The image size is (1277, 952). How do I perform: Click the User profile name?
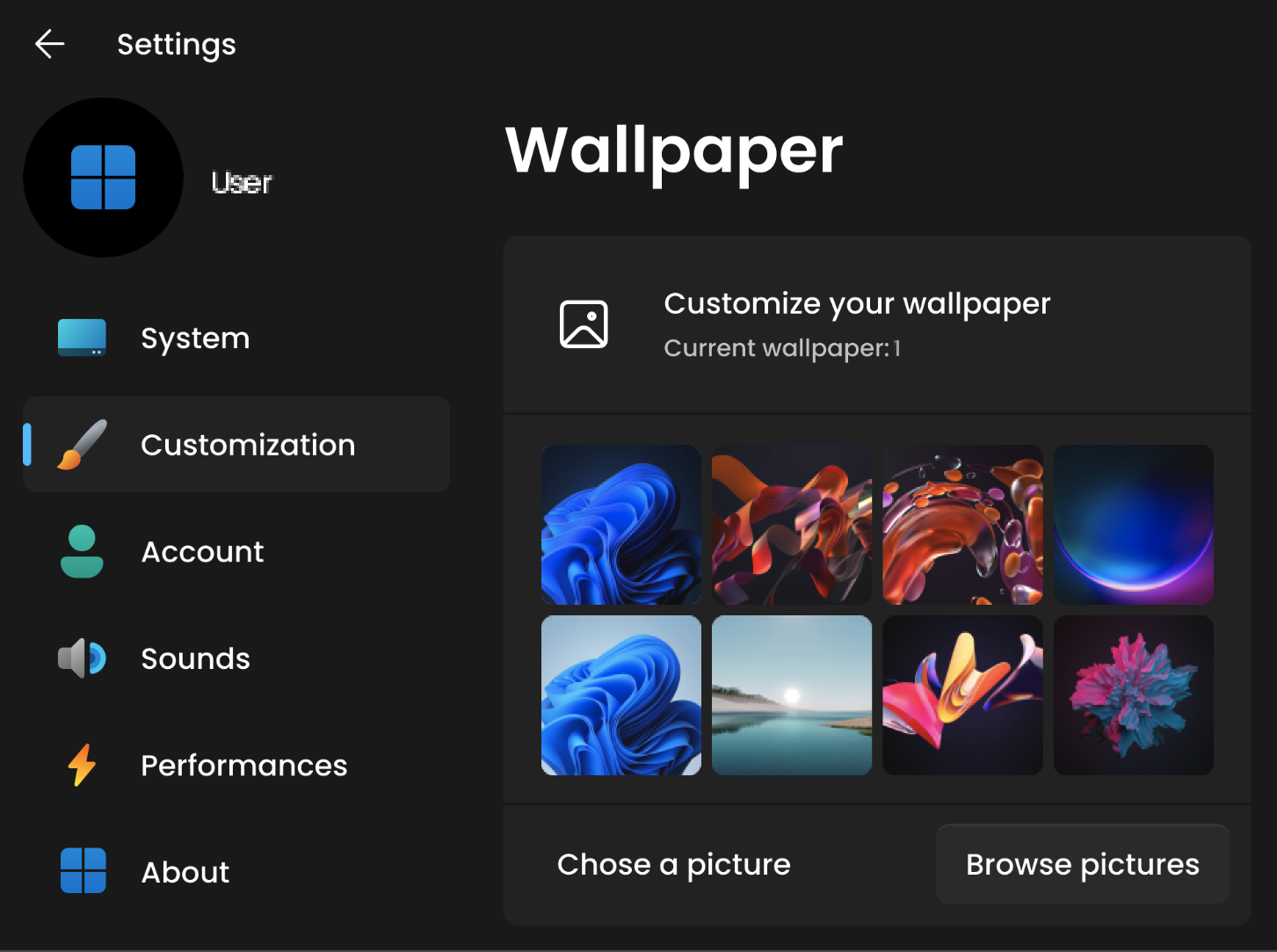coord(242,182)
